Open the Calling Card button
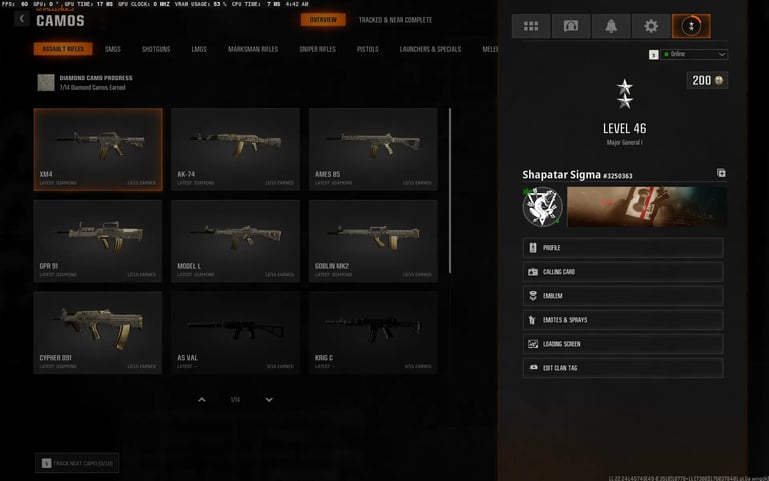This screenshot has height=481, width=769. pyautogui.click(x=623, y=272)
